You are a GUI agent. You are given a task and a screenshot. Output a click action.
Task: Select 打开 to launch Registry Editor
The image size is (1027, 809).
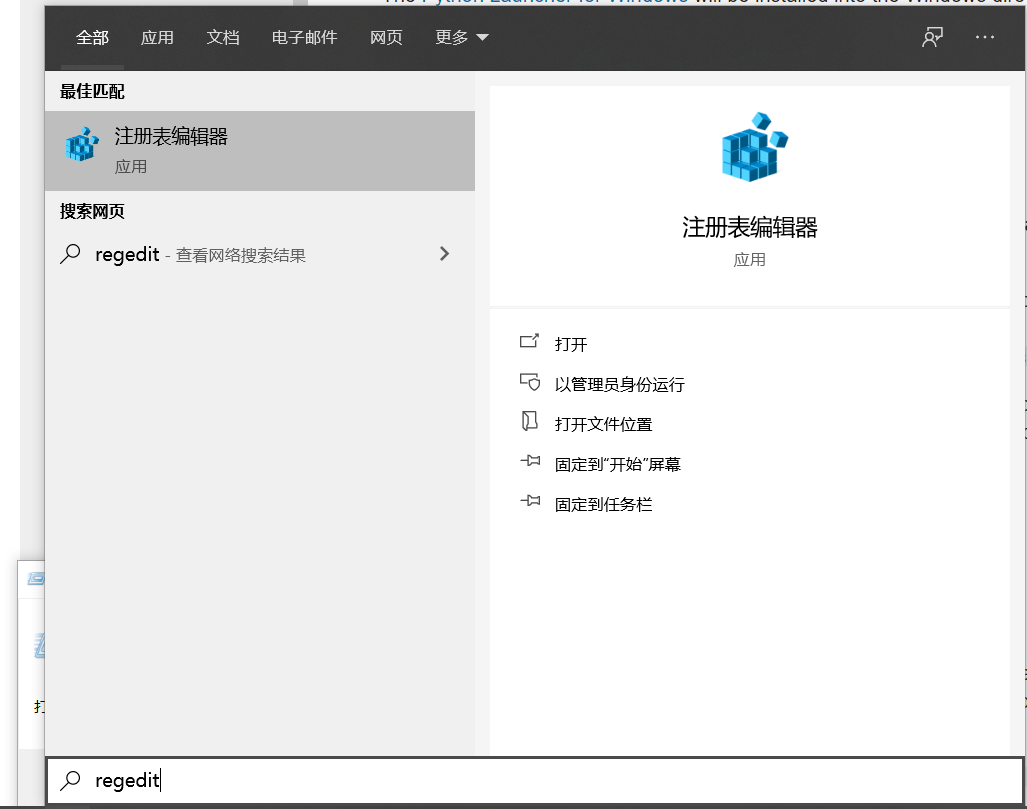coord(571,345)
